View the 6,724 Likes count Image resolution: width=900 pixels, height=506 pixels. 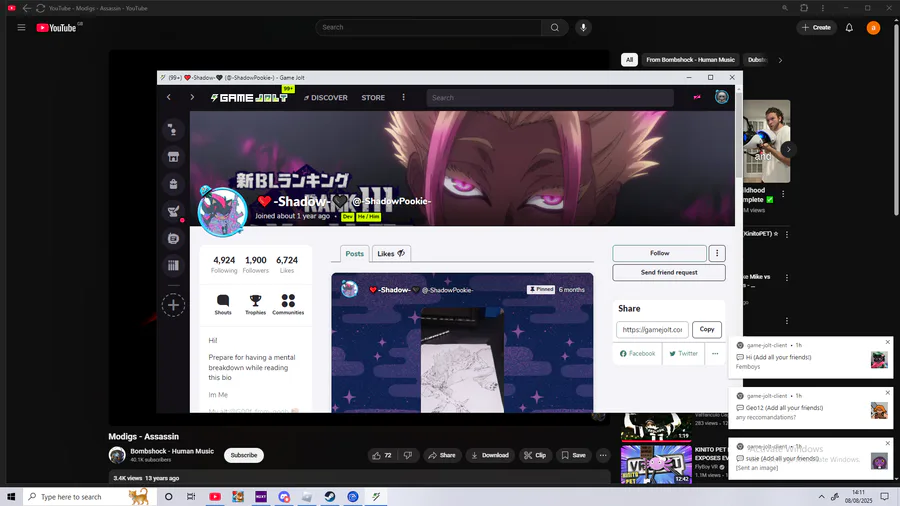coord(287,264)
